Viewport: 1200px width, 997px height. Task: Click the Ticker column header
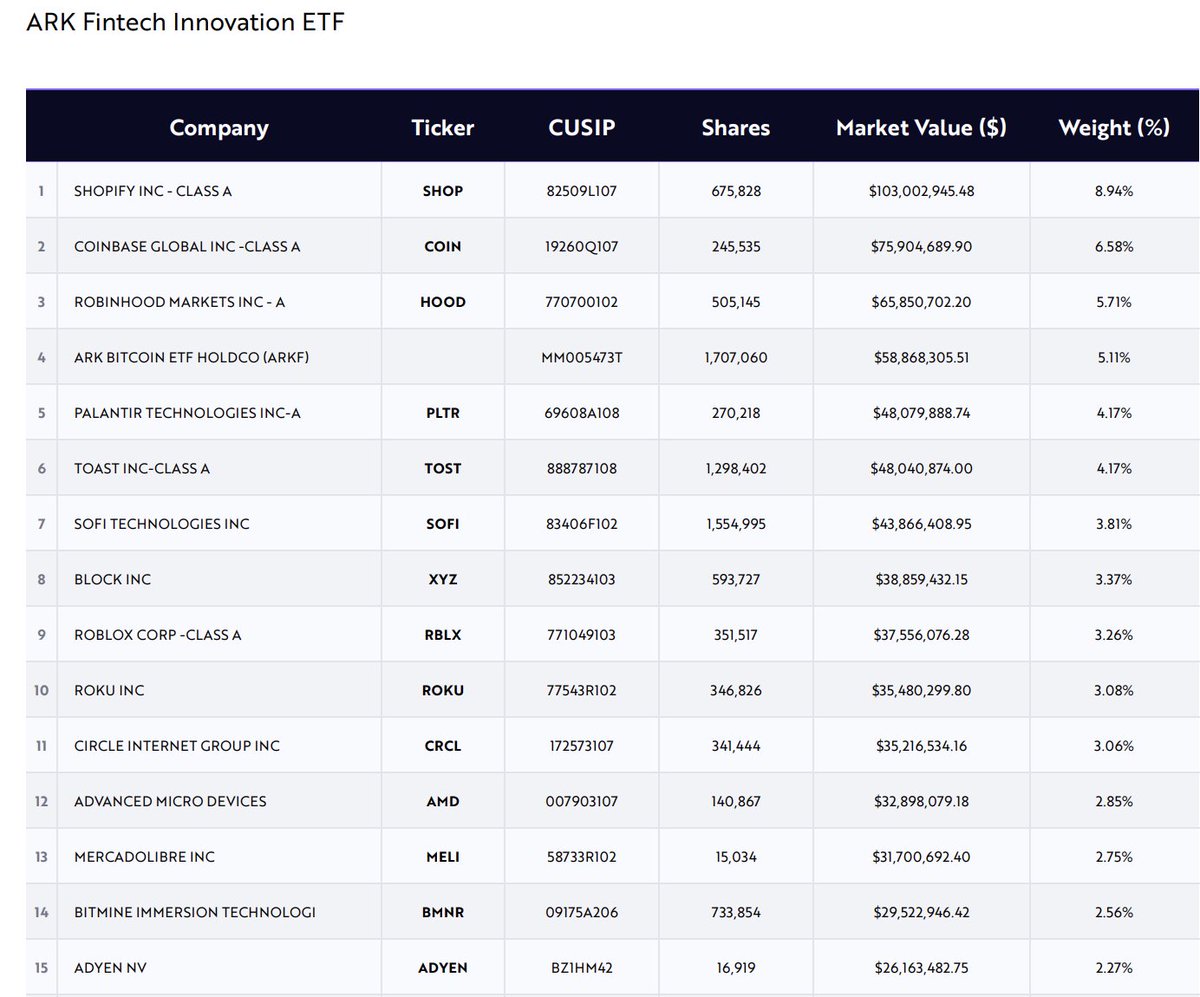(443, 128)
